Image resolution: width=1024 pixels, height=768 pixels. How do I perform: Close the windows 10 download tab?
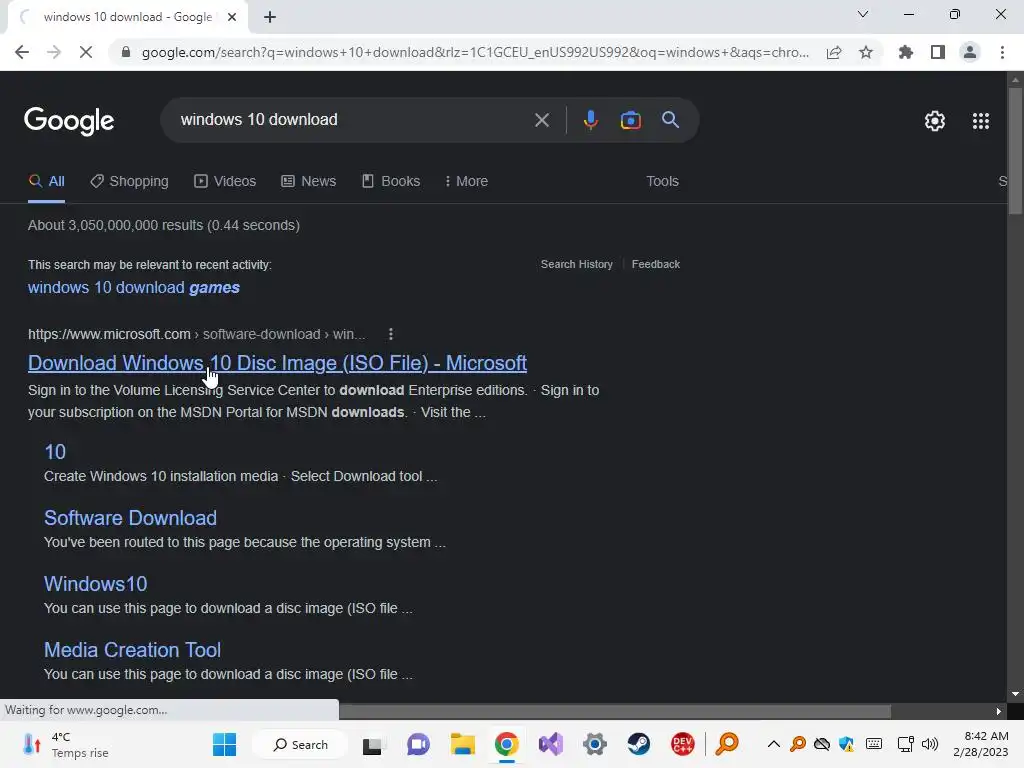(232, 17)
